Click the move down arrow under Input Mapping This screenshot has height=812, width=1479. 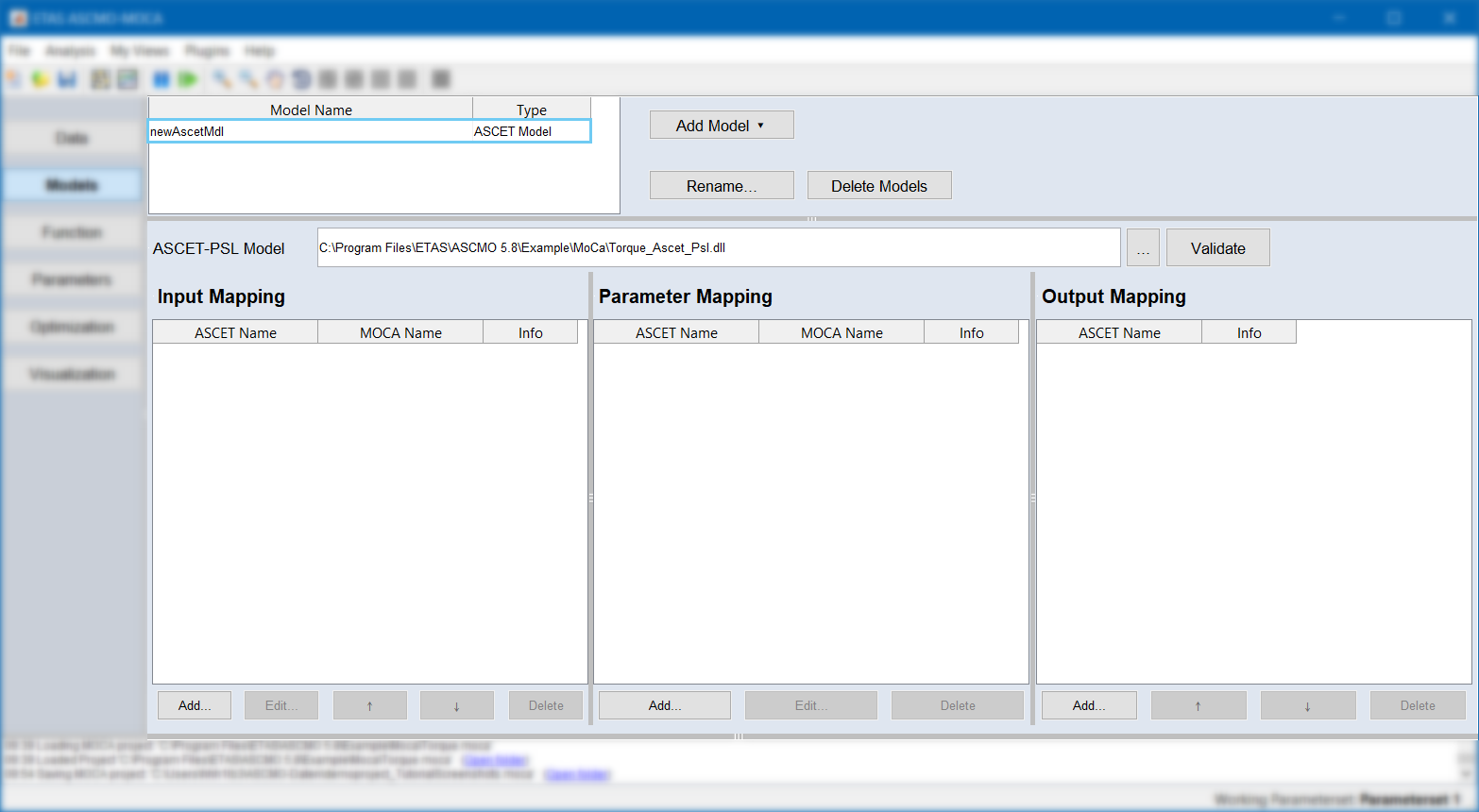point(456,705)
